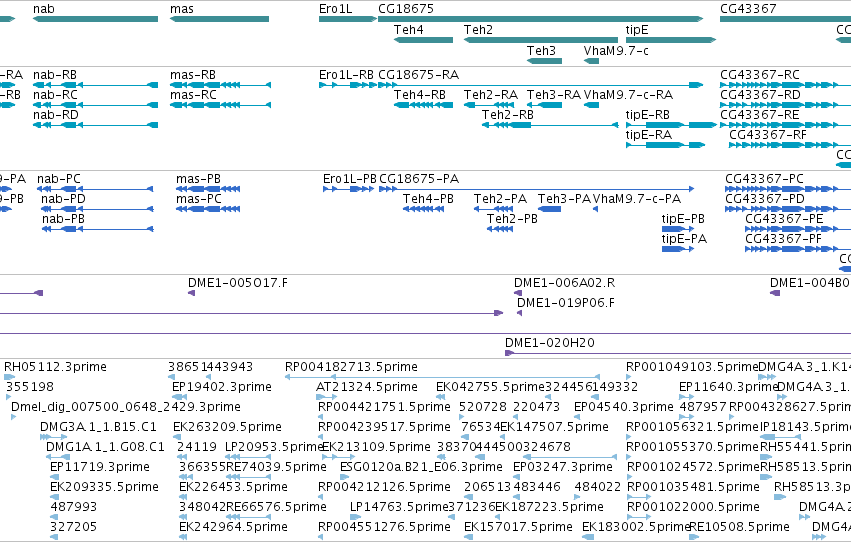Click transcript Teh2-RA

point(489,105)
